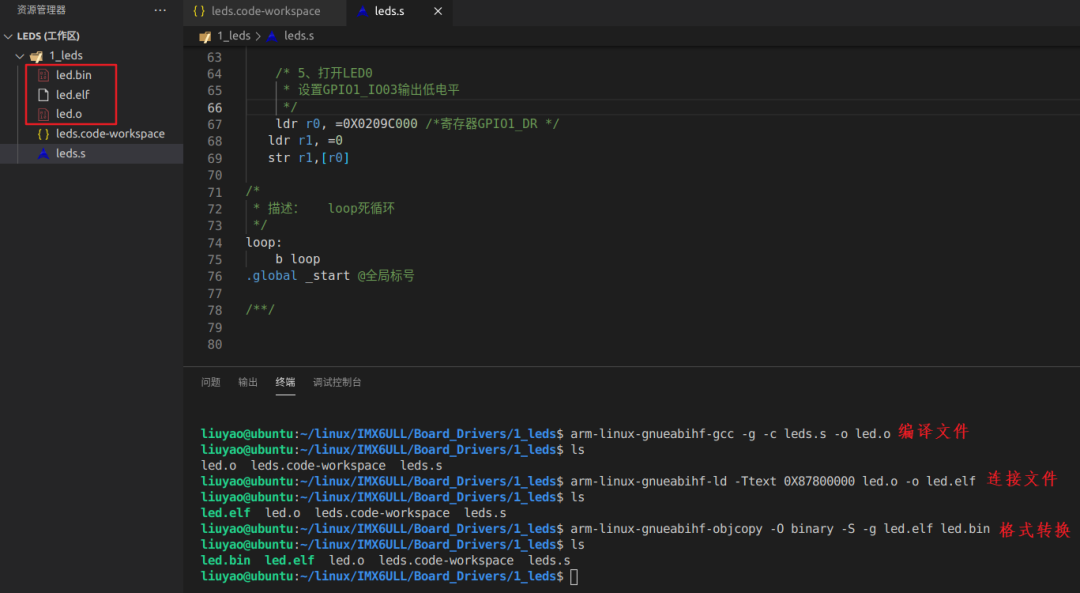Close the leds.s editor tab

[438, 12]
